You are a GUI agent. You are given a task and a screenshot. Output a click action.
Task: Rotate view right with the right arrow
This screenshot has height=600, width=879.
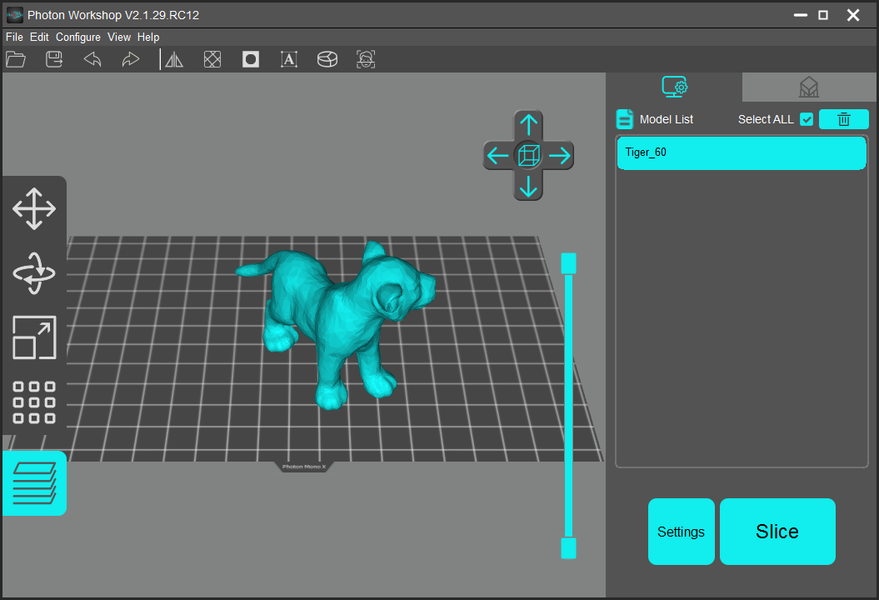[x=559, y=155]
